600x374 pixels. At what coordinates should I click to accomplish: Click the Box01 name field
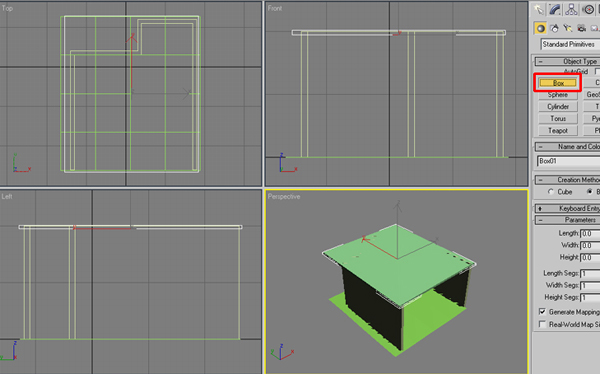click(569, 161)
